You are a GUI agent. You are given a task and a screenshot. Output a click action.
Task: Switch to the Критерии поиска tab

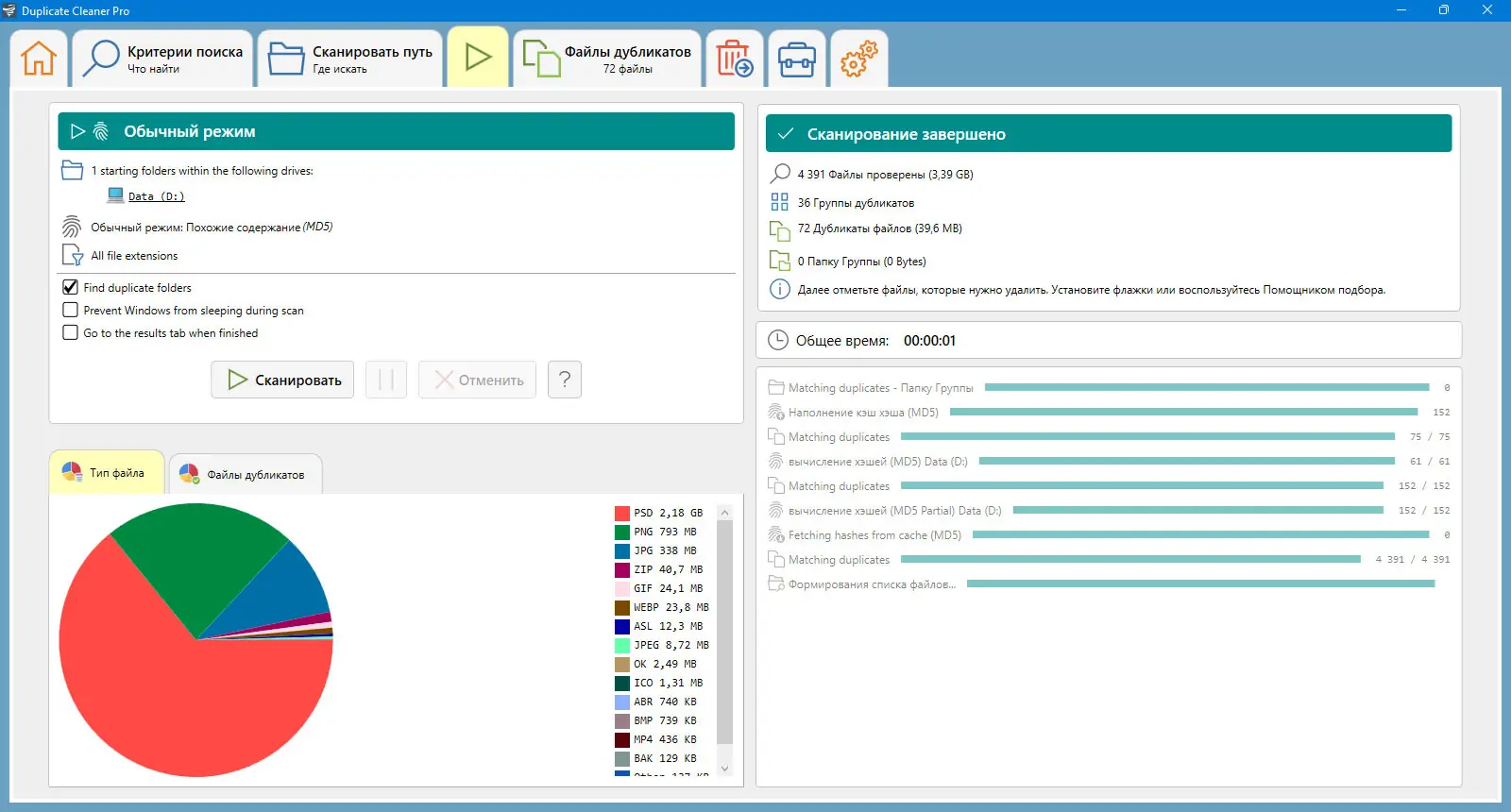[162, 59]
